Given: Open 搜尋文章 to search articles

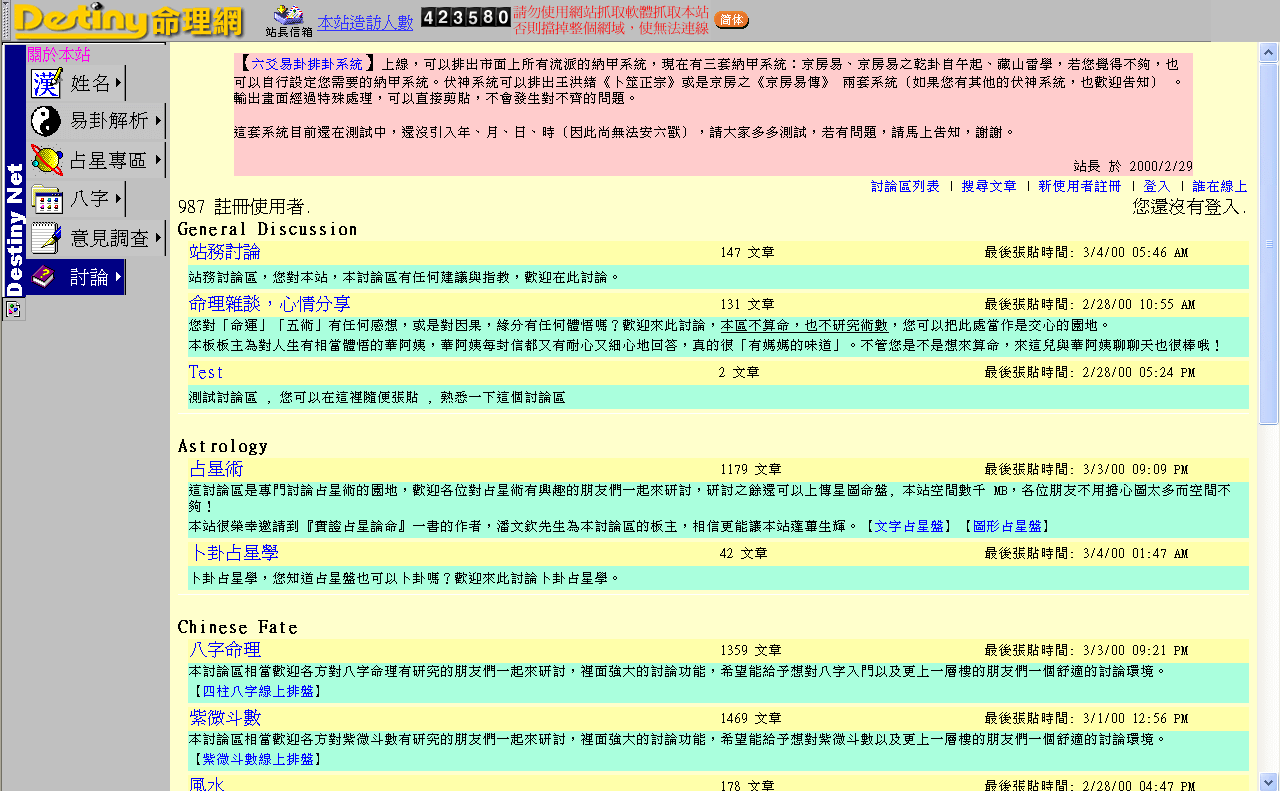Looking at the screenshot, I should coord(990,186).
